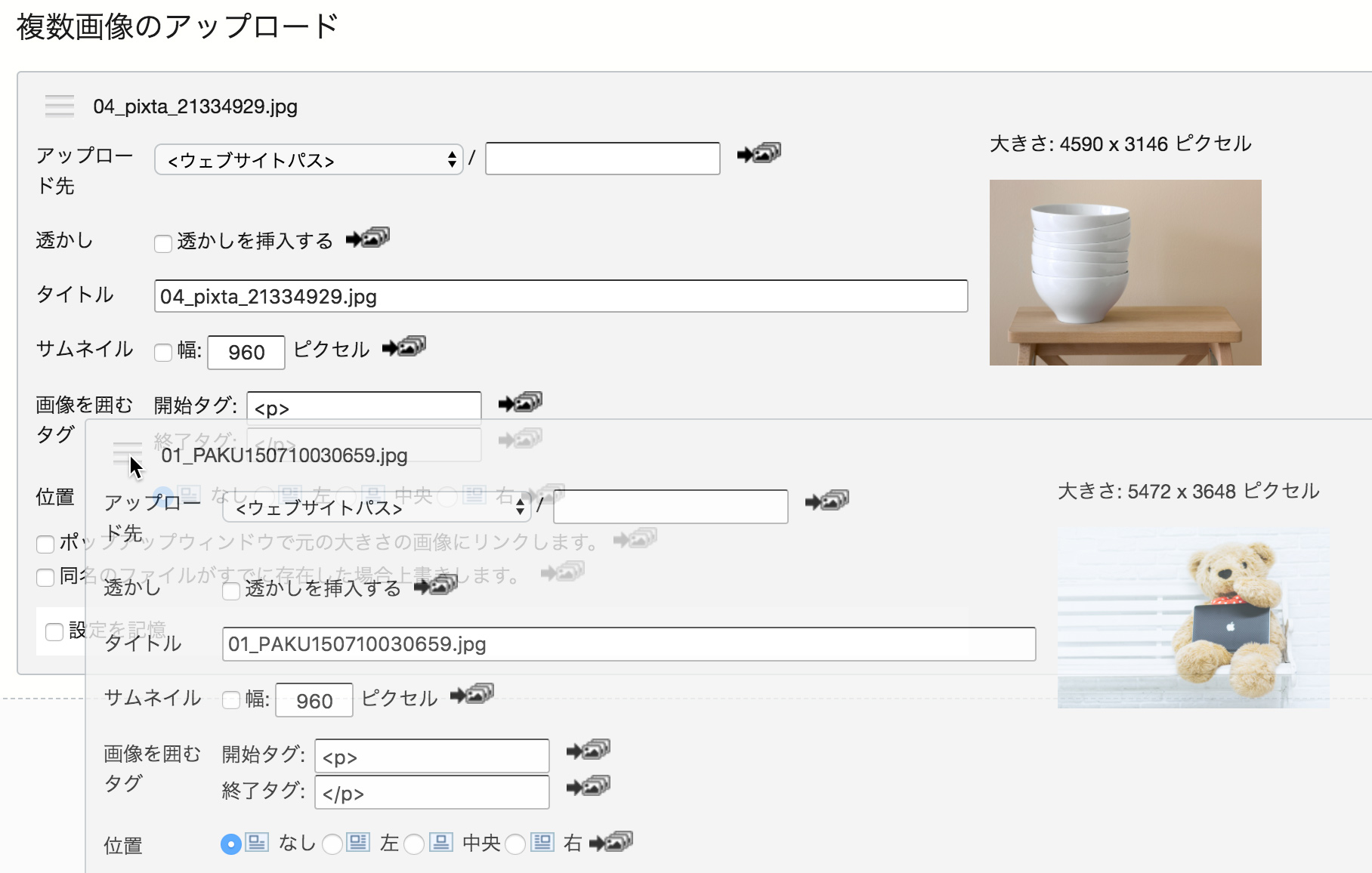
Task: Click the 複数画像のアップロード heading
Action: click(178, 27)
